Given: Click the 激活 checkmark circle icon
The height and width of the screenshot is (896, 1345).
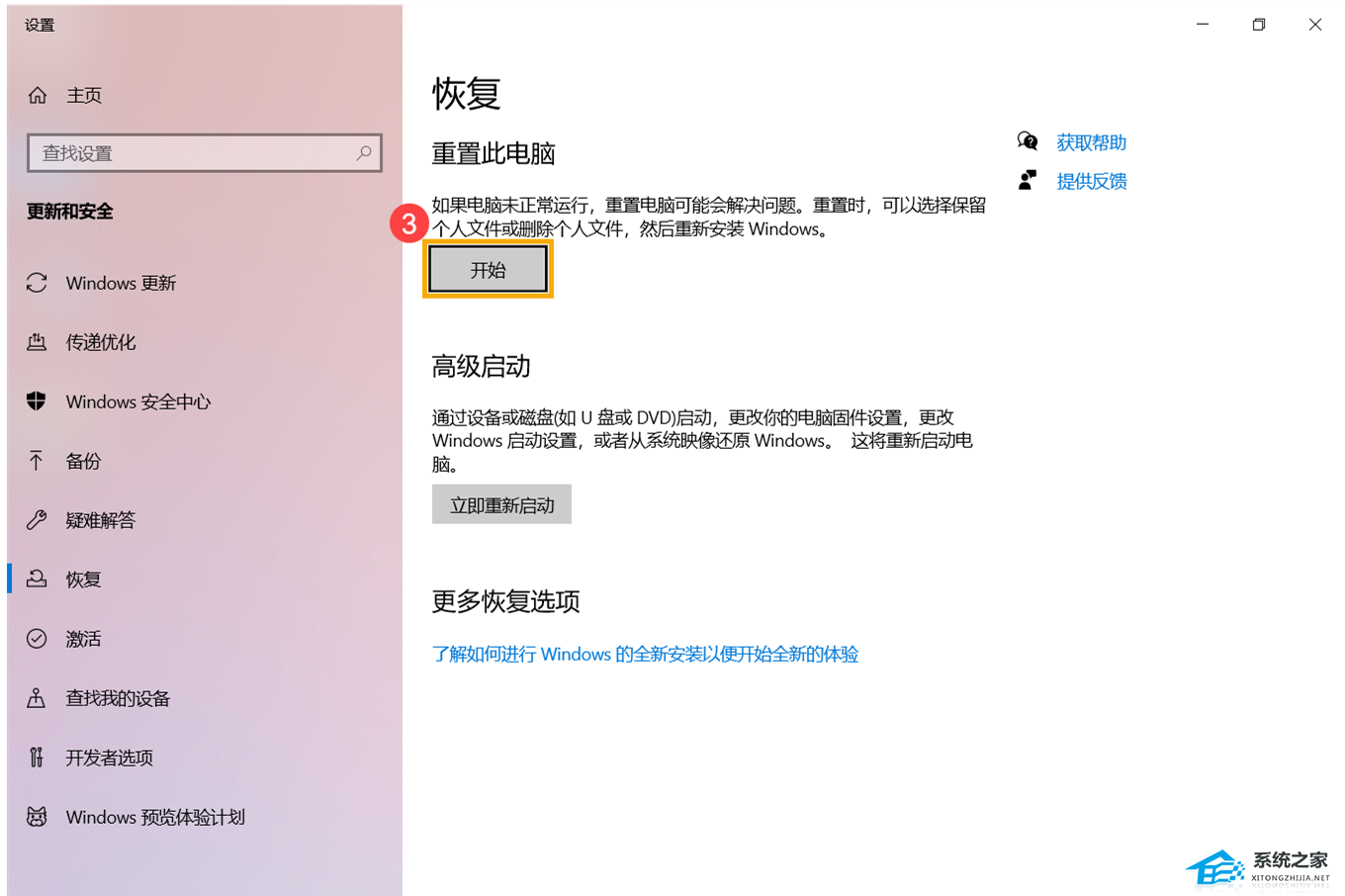Looking at the screenshot, I should 38,639.
